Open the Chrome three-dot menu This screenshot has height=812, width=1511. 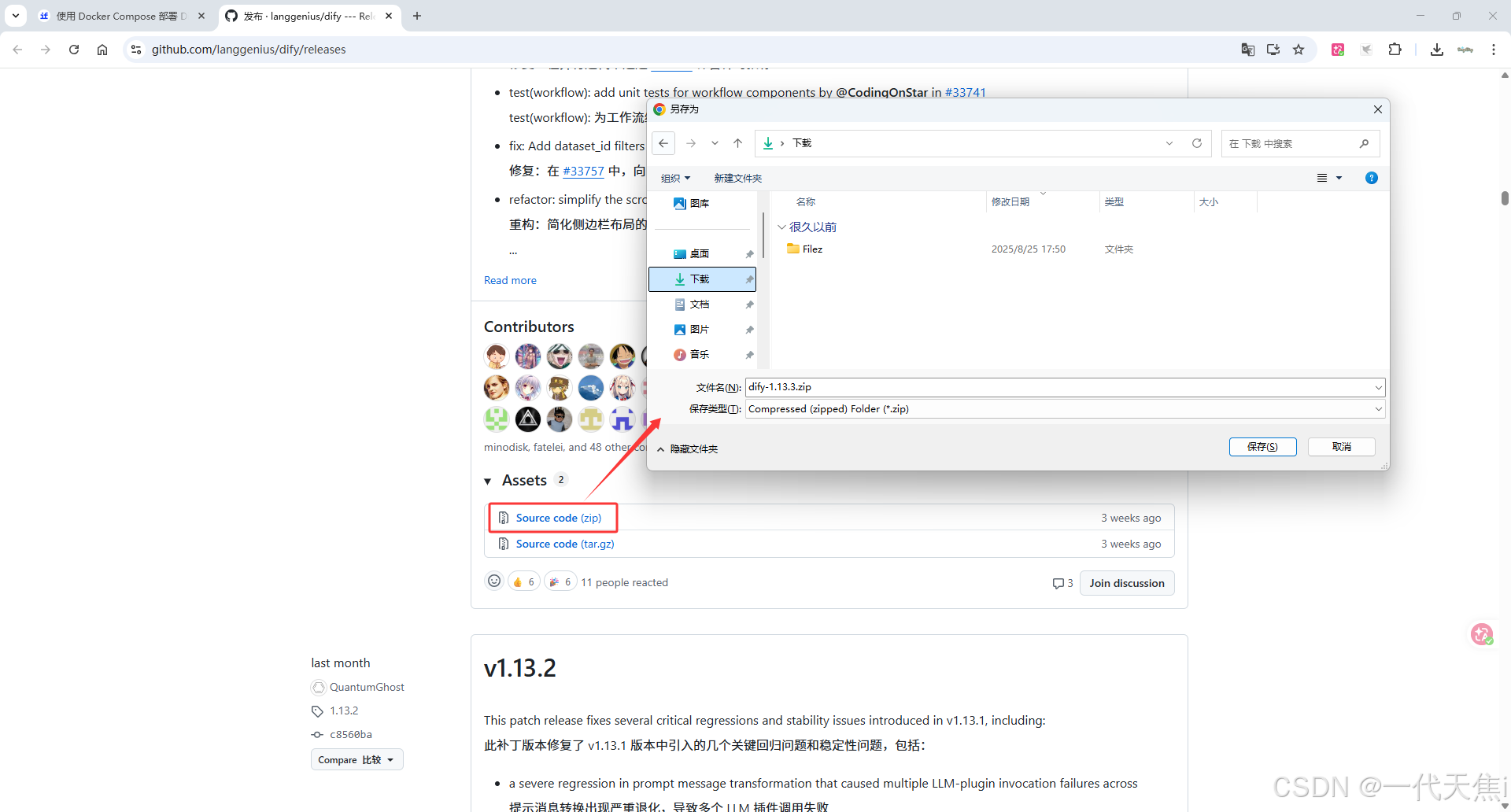(x=1494, y=50)
